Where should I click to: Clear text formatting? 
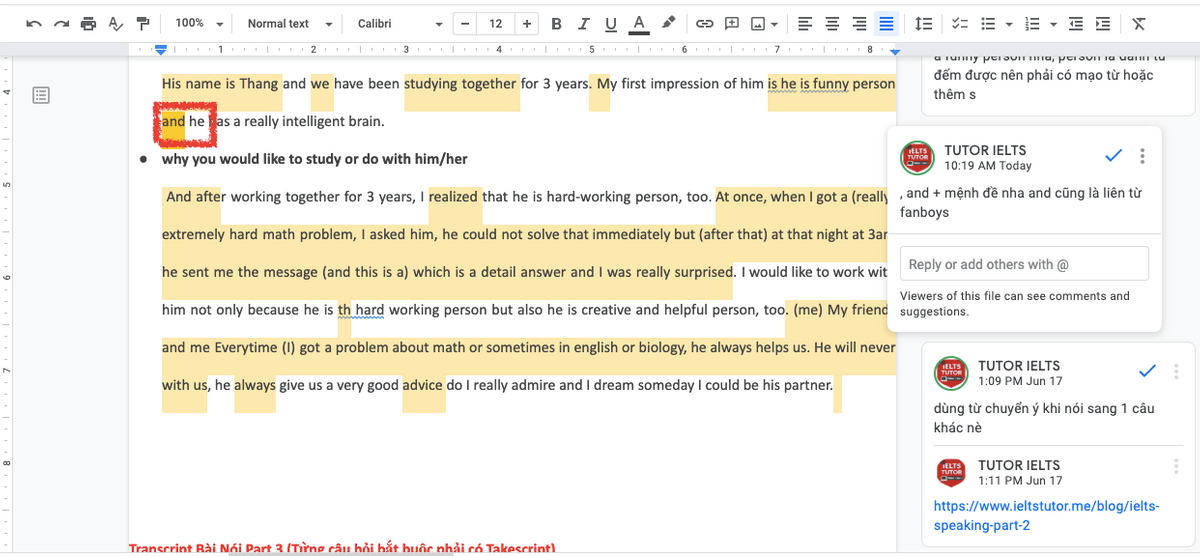(1138, 23)
